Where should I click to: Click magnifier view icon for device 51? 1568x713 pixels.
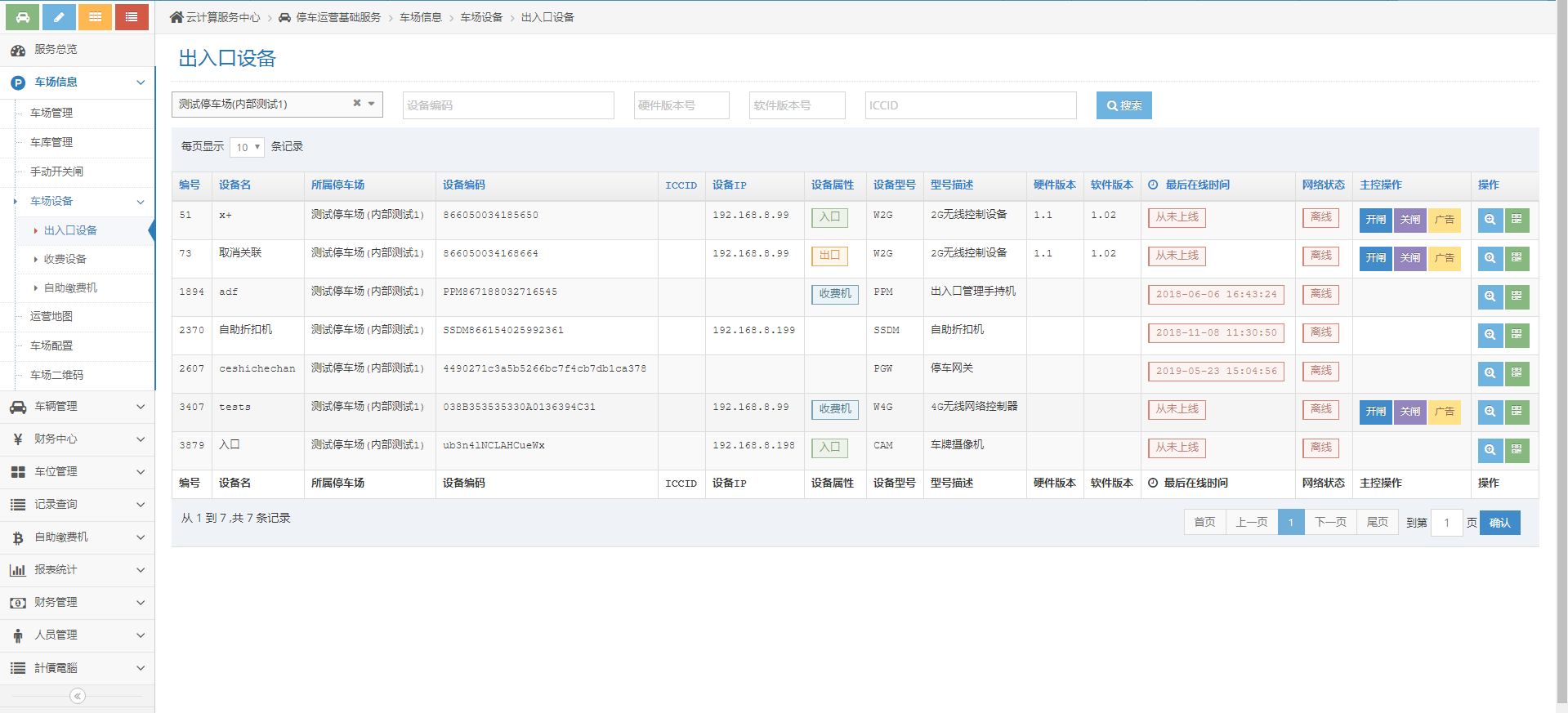click(1490, 220)
